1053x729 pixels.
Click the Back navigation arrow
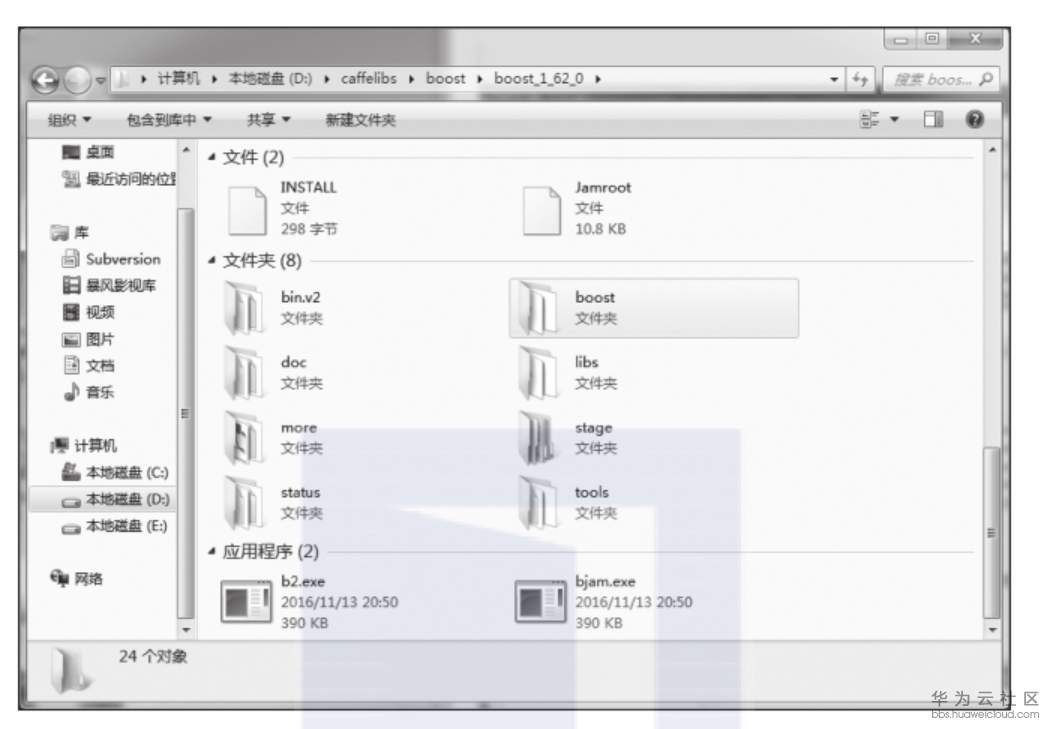(x=45, y=81)
